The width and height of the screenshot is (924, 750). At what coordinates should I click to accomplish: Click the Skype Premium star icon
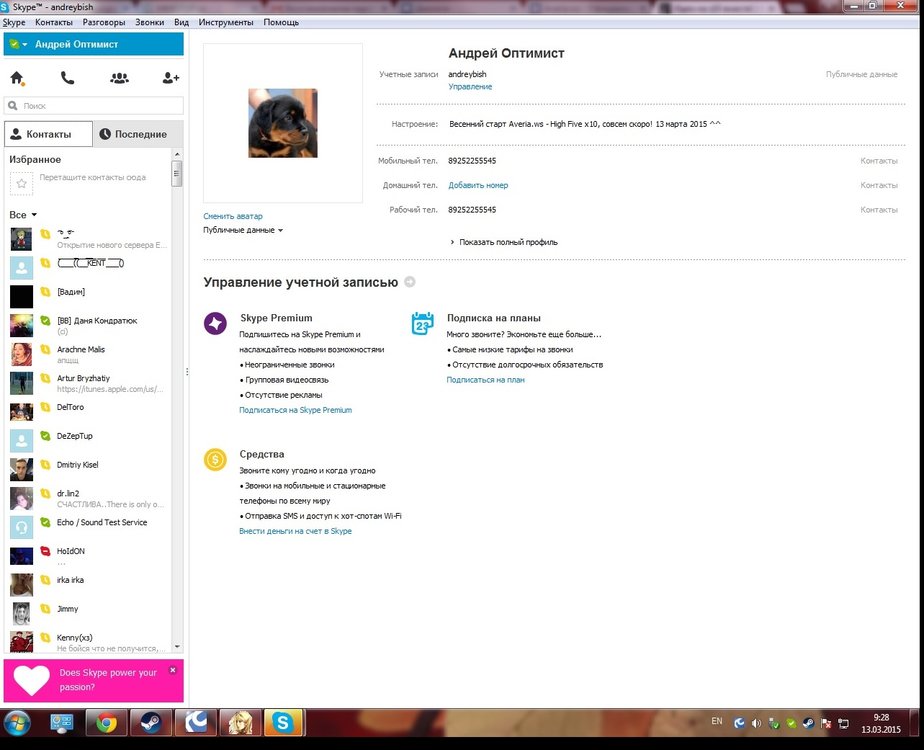[x=215, y=323]
